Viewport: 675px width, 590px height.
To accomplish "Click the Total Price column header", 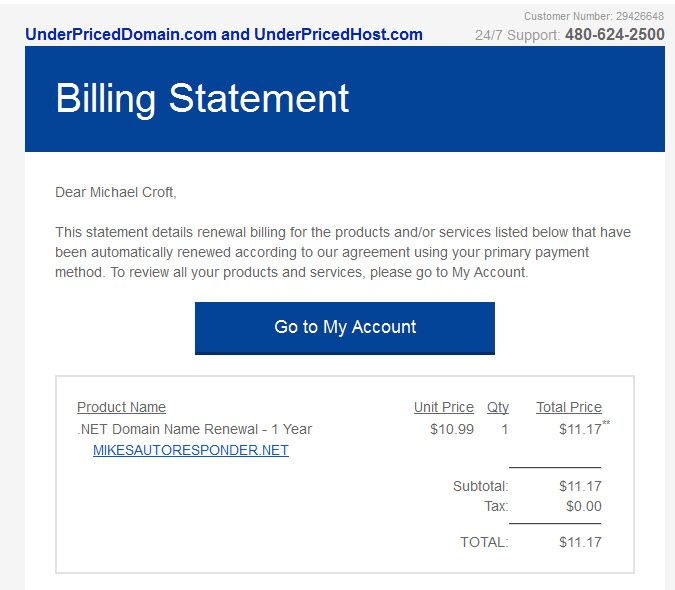I will point(569,407).
